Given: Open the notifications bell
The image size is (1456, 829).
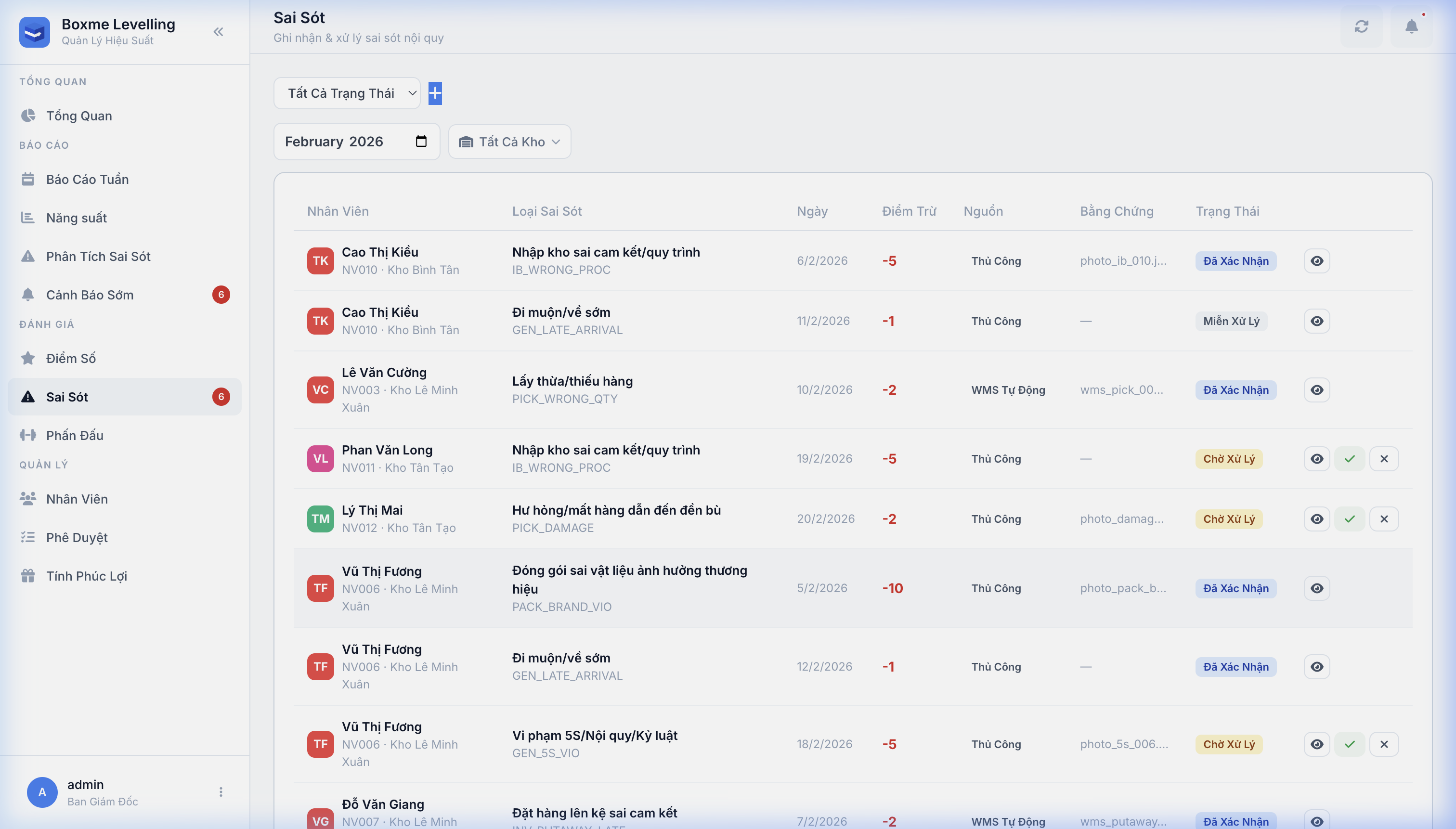Looking at the screenshot, I should (x=1411, y=27).
